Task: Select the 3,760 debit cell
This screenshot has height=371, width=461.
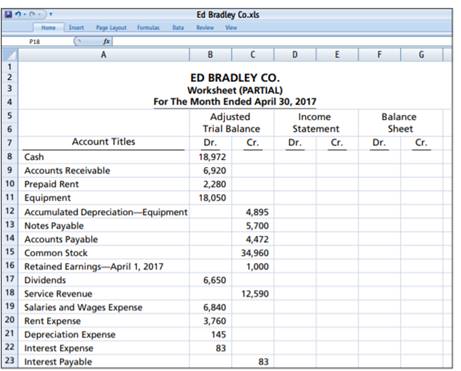Action: tap(210, 321)
